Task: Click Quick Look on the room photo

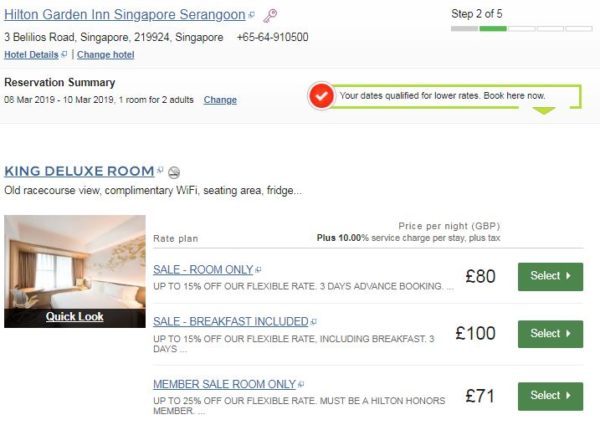Action: [x=75, y=317]
